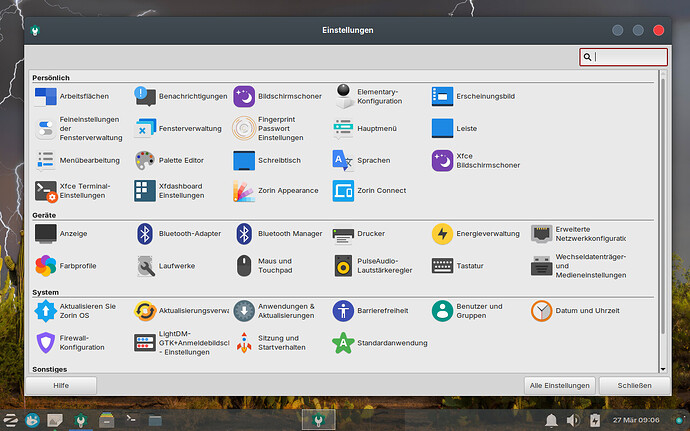690x431 pixels.
Task: Open LightDM GTK+ Anmeldebildschirm Einstellungen
Action: 181,343
